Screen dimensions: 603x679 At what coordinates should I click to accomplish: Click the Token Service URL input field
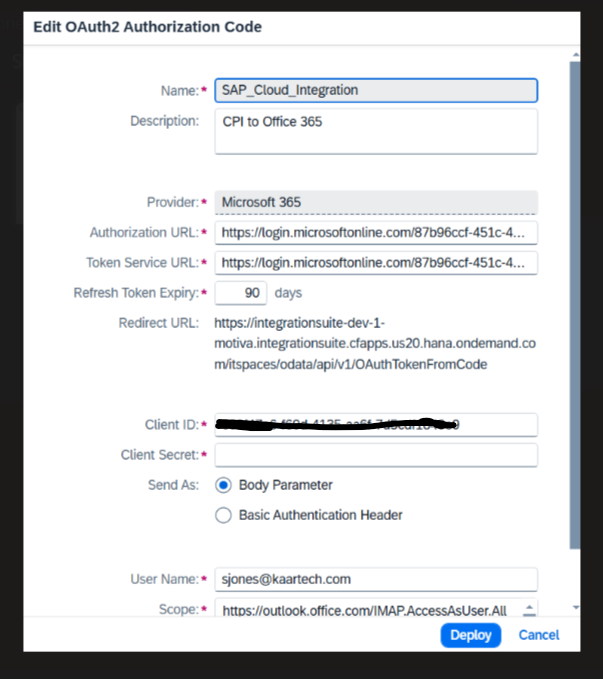376,263
